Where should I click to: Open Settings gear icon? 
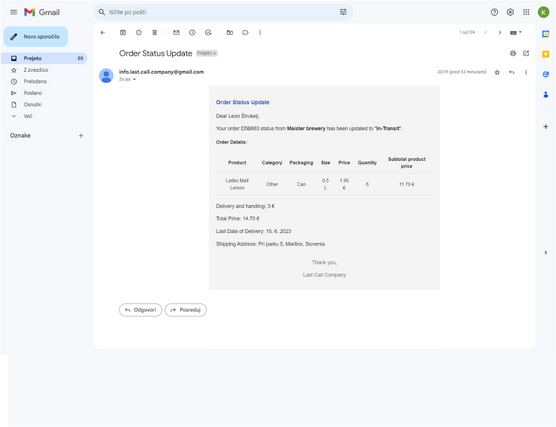[x=510, y=12]
